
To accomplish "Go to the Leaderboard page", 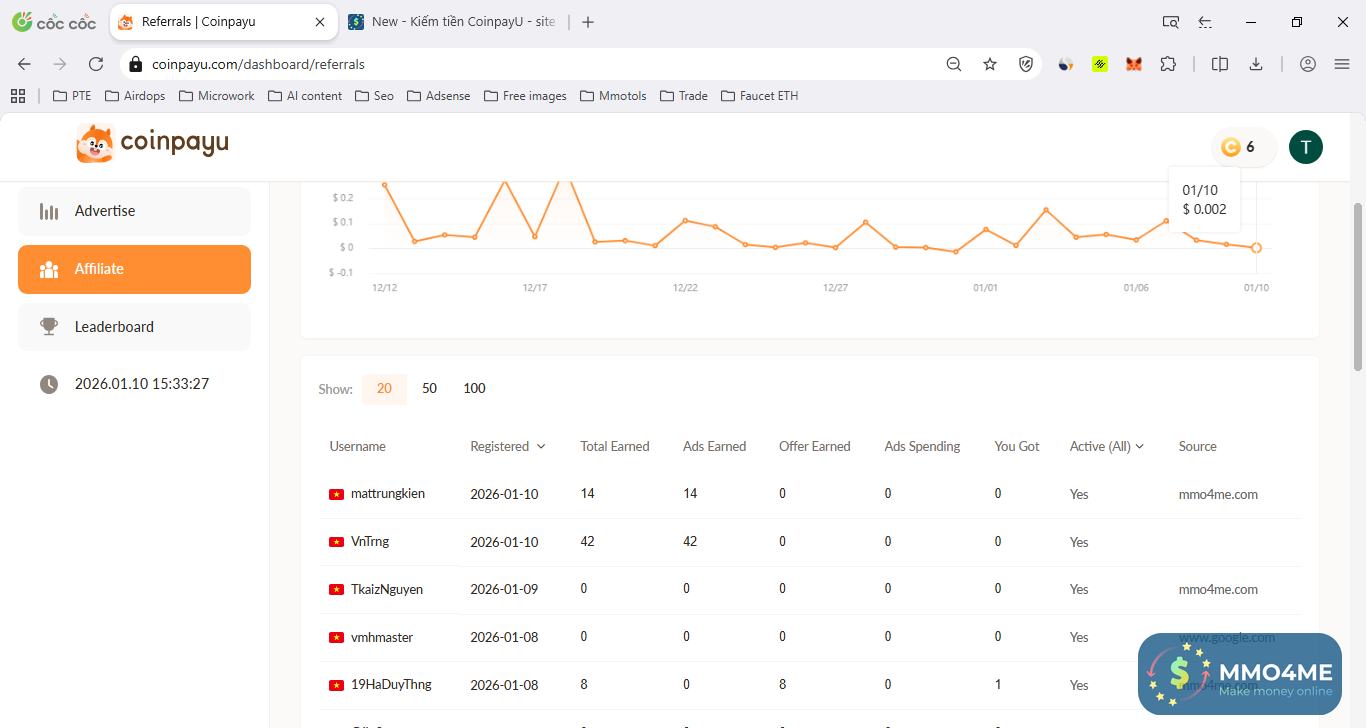I will click(x=134, y=327).
